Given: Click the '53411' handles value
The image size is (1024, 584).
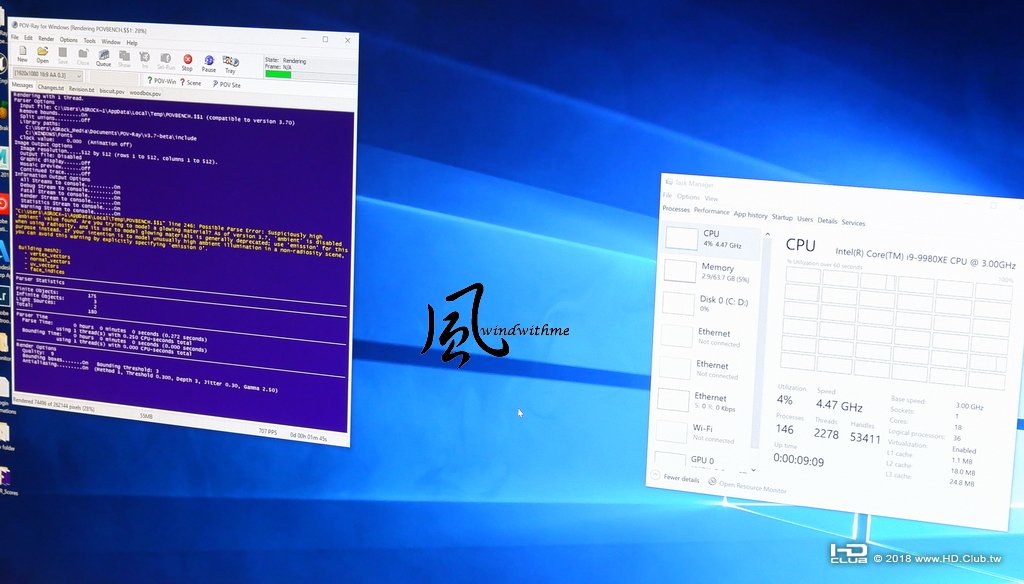Looking at the screenshot, I should [865, 438].
